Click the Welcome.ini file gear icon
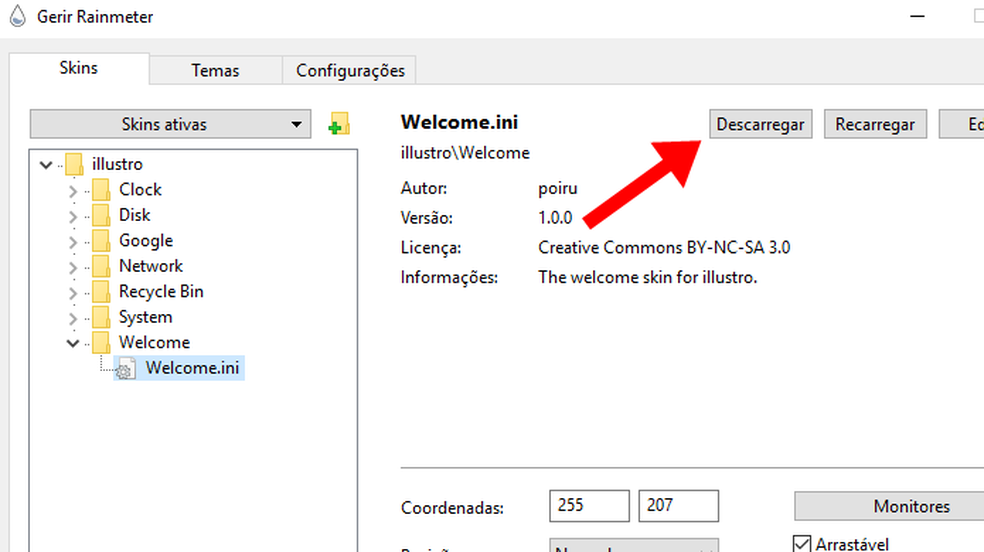The height and width of the screenshot is (552, 984). (x=125, y=369)
